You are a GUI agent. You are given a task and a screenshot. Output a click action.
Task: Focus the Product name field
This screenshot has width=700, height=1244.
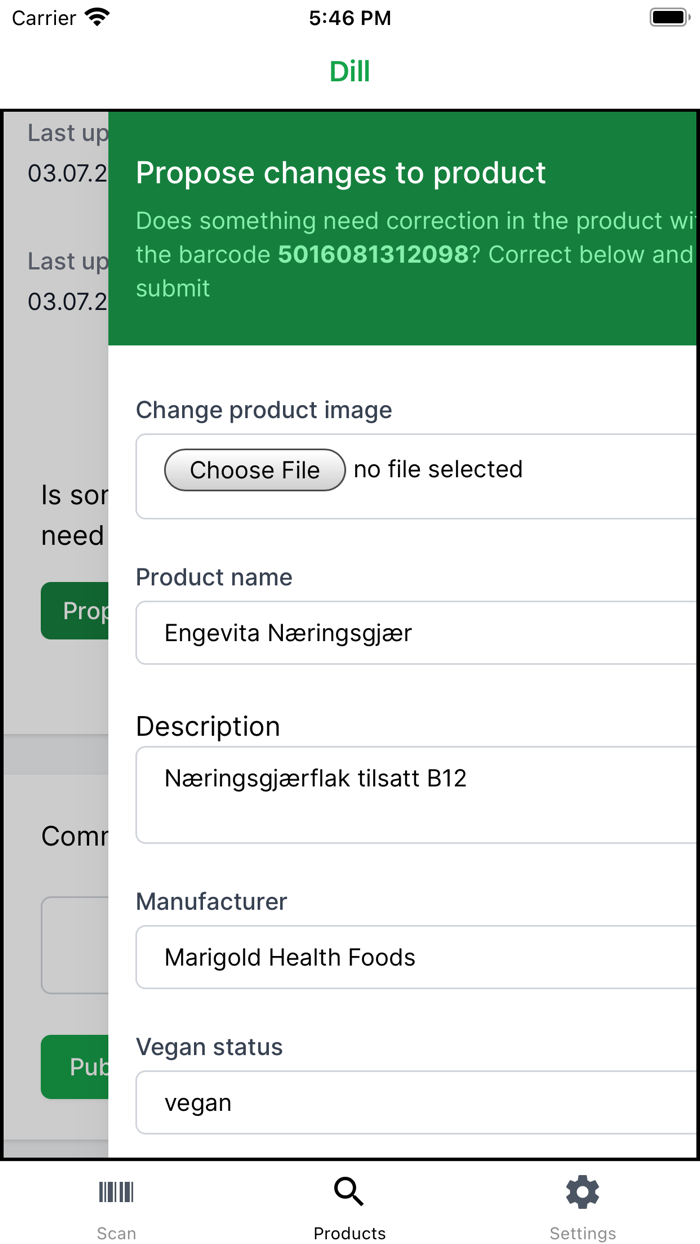tap(416, 633)
